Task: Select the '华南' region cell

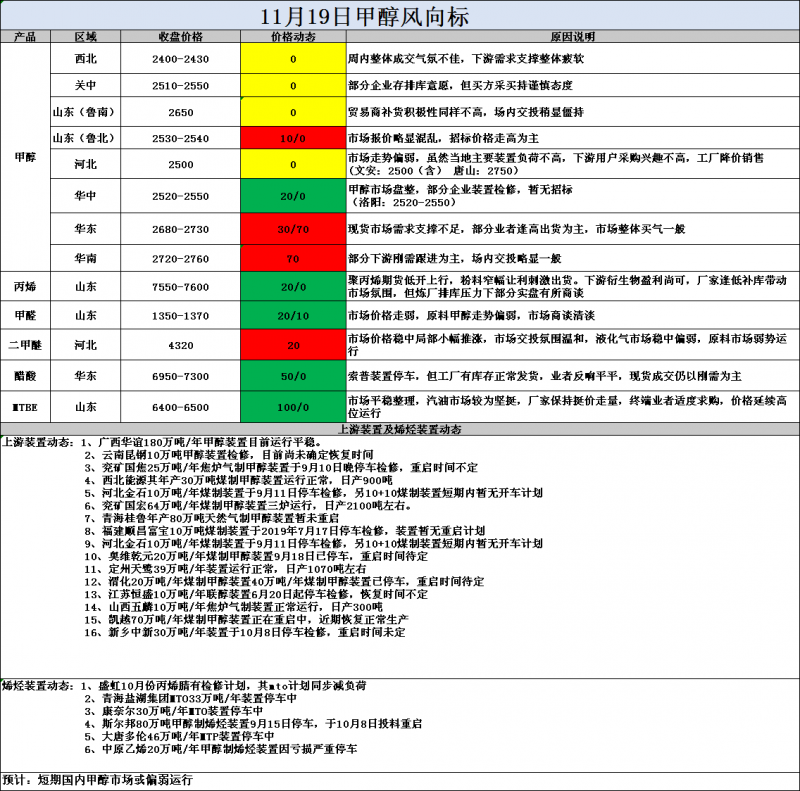Action: [x=86, y=258]
